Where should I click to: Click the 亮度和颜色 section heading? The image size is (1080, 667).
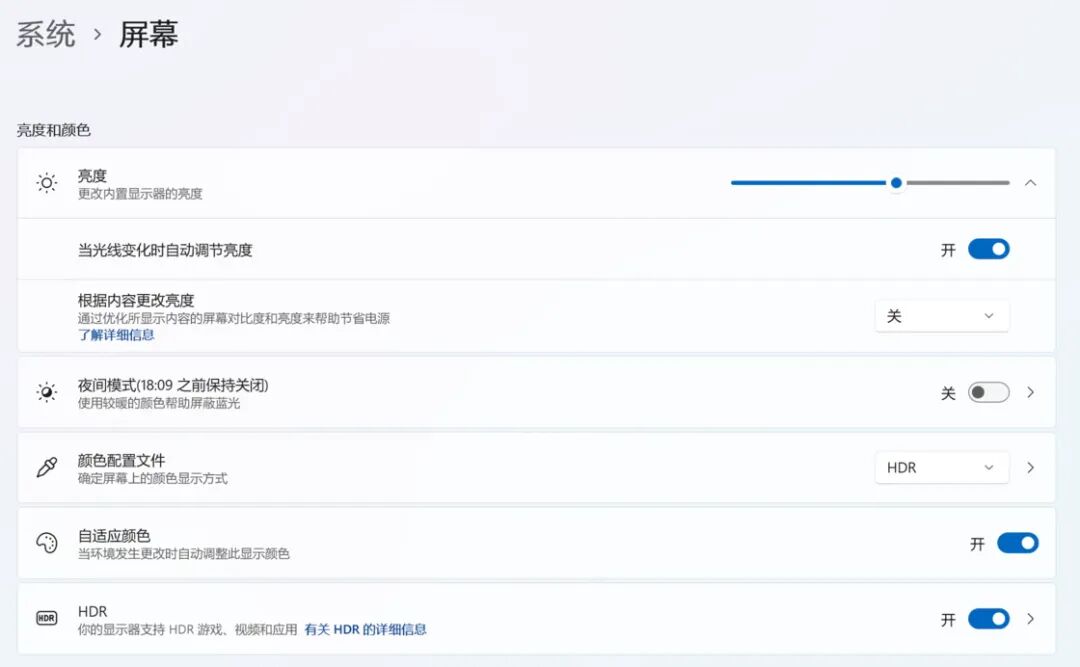[x=54, y=130]
